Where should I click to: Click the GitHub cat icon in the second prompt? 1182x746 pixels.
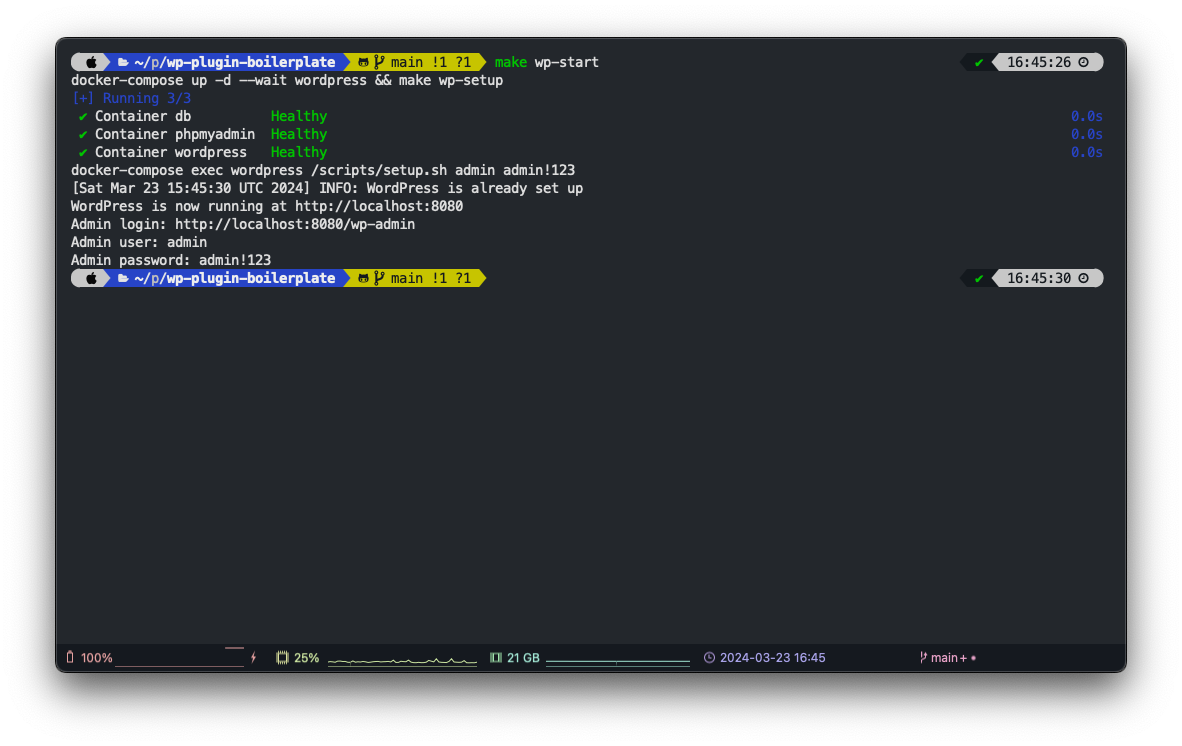click(x=363, y=279)
